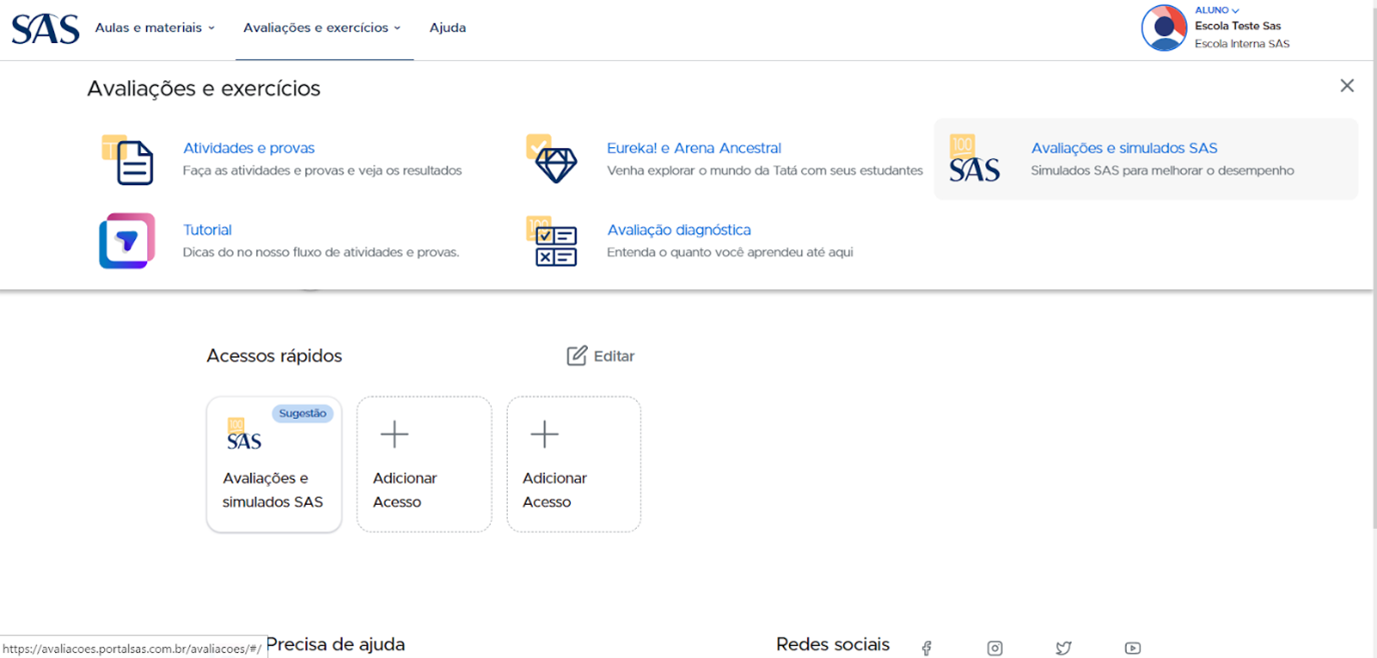Click the first Adicionar Acesso label

405,490
